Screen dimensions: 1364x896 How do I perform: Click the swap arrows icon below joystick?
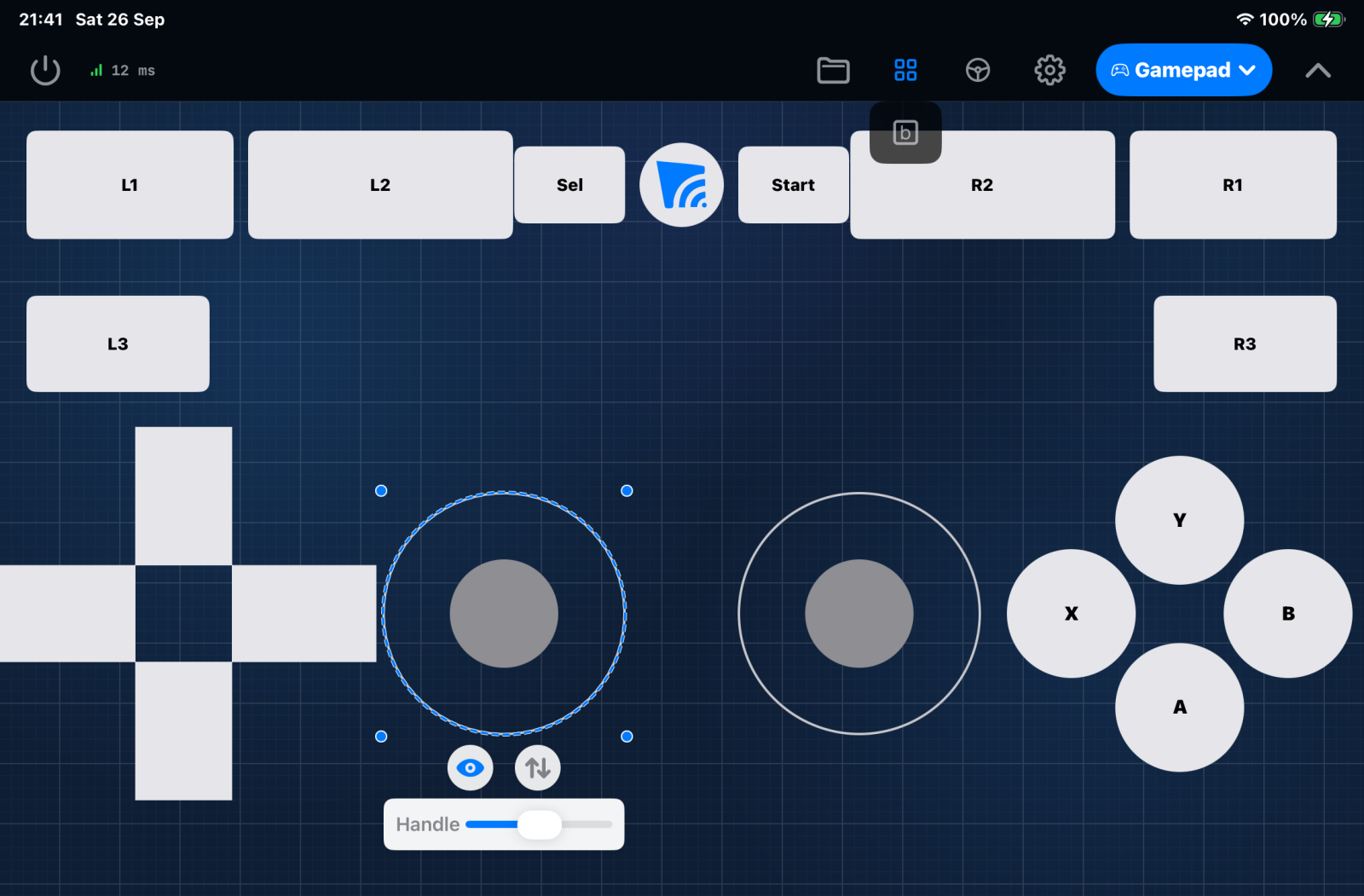click(x=538, y=768)
